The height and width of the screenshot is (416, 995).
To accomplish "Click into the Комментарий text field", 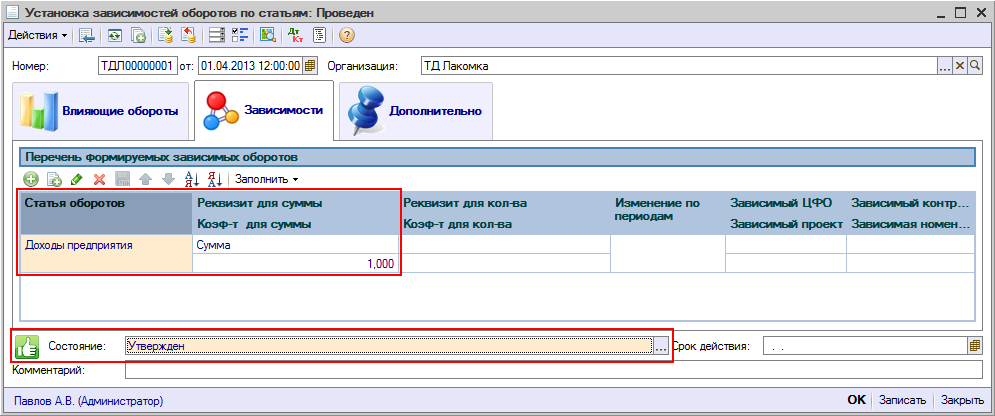I will (x=550, y=371).
